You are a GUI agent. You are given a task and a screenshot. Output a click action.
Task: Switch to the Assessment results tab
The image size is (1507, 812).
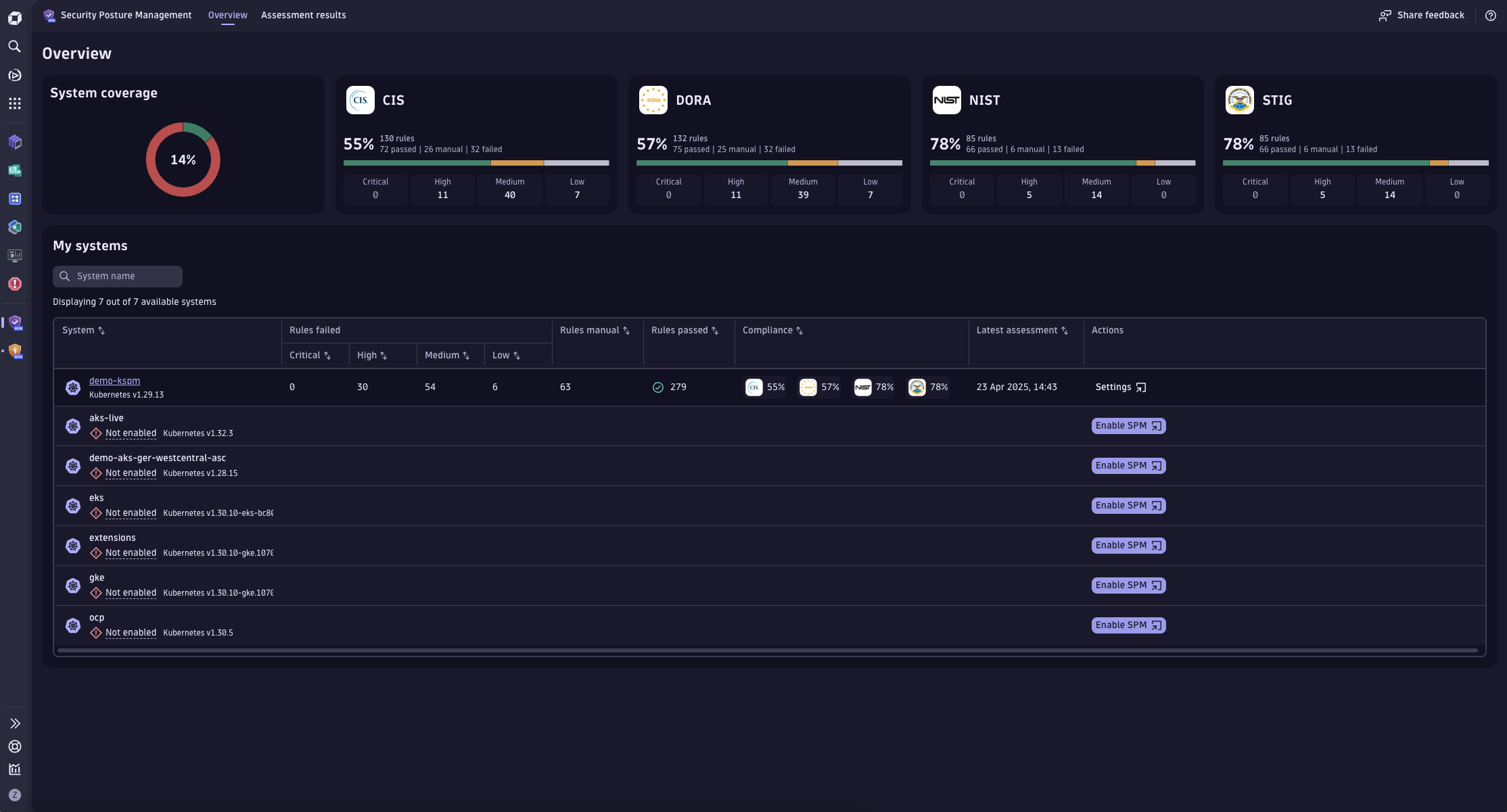(x=303, y=16)
